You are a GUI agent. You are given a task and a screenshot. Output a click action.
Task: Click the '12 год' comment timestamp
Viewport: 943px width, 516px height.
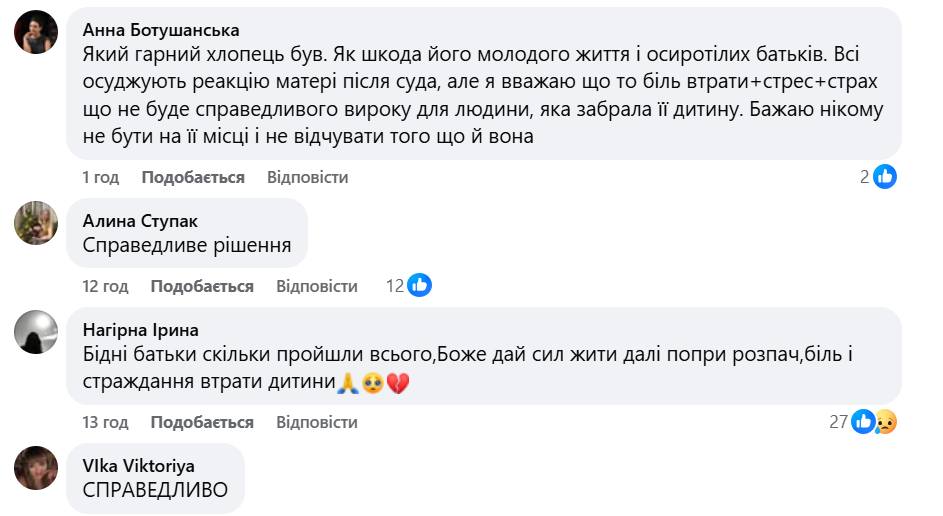coord(105,286)
